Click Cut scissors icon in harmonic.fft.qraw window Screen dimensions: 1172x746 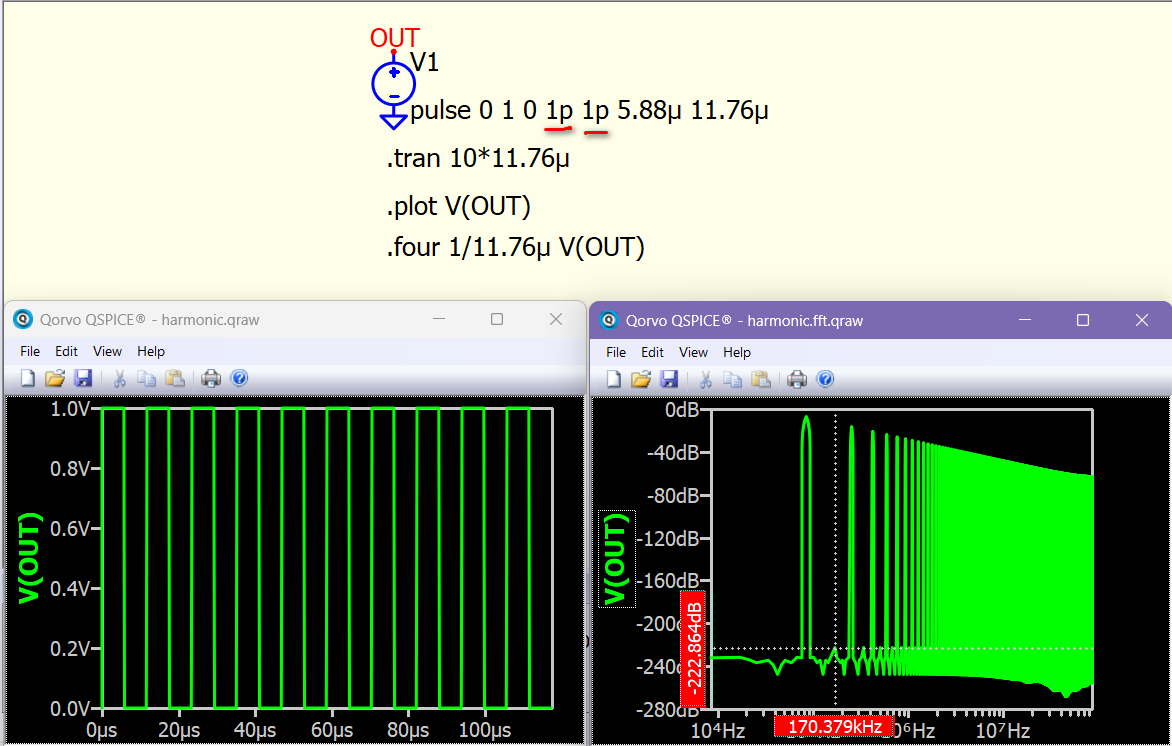[705, 380]
